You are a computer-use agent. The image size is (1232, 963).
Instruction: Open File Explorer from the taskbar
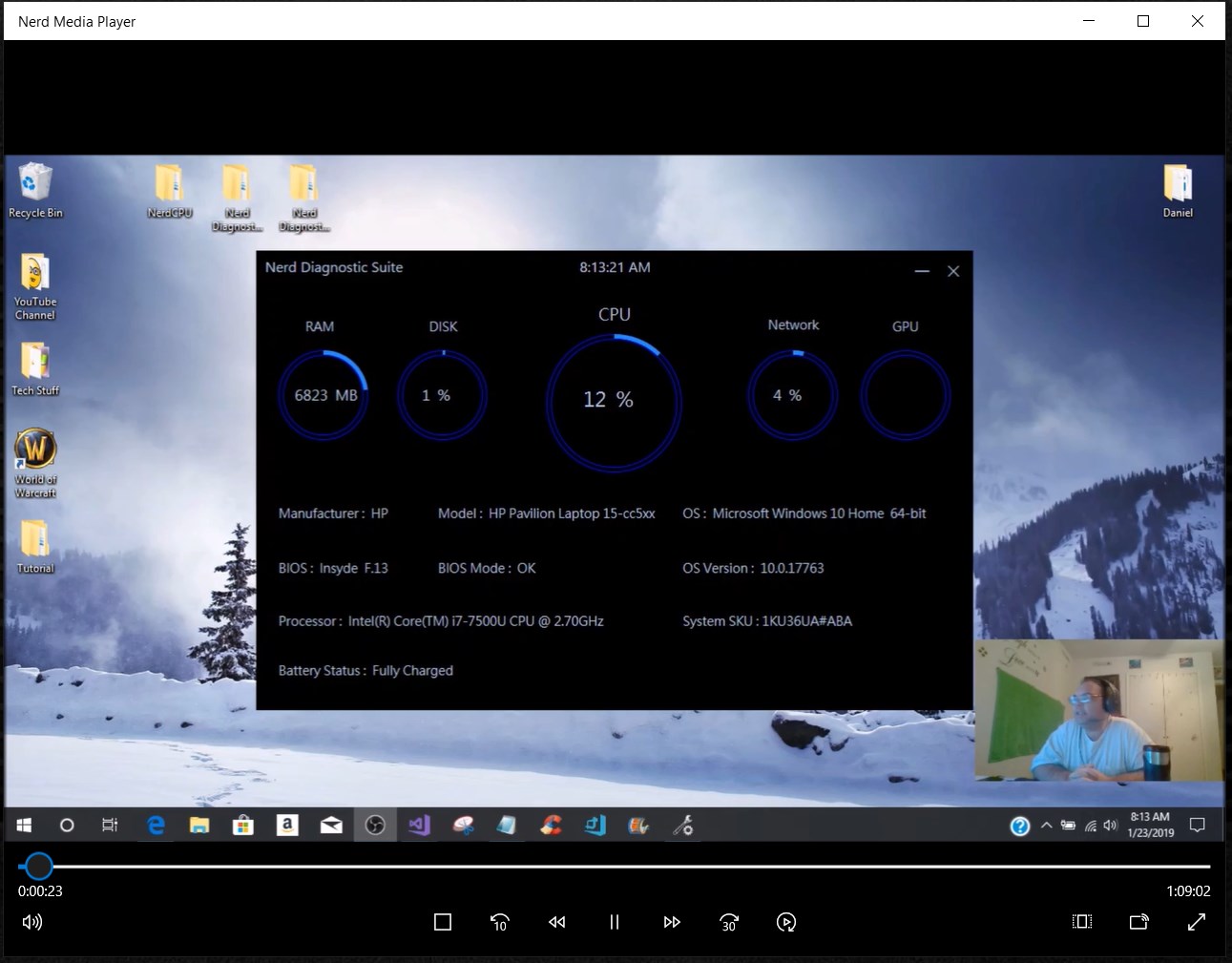coord(199,825)
